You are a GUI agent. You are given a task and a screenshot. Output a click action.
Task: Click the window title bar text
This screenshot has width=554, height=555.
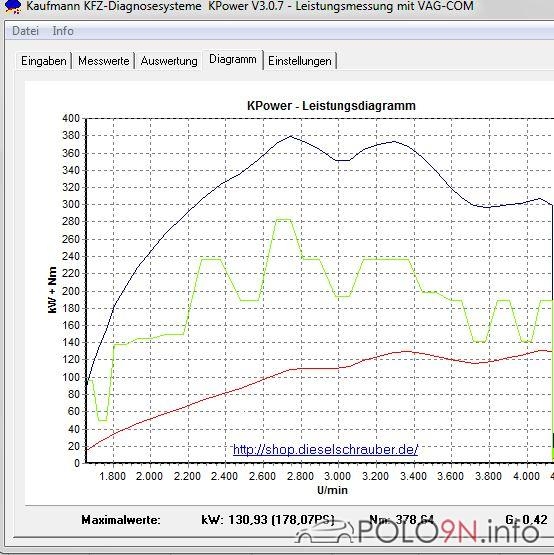tap(250, 6)
